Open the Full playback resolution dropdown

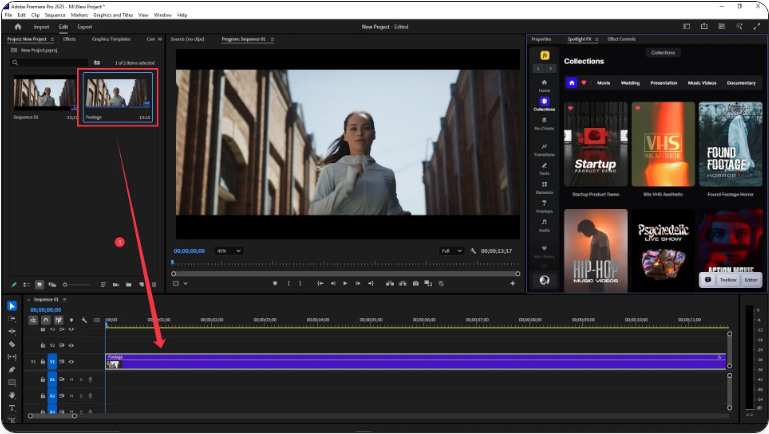[453, 250]
